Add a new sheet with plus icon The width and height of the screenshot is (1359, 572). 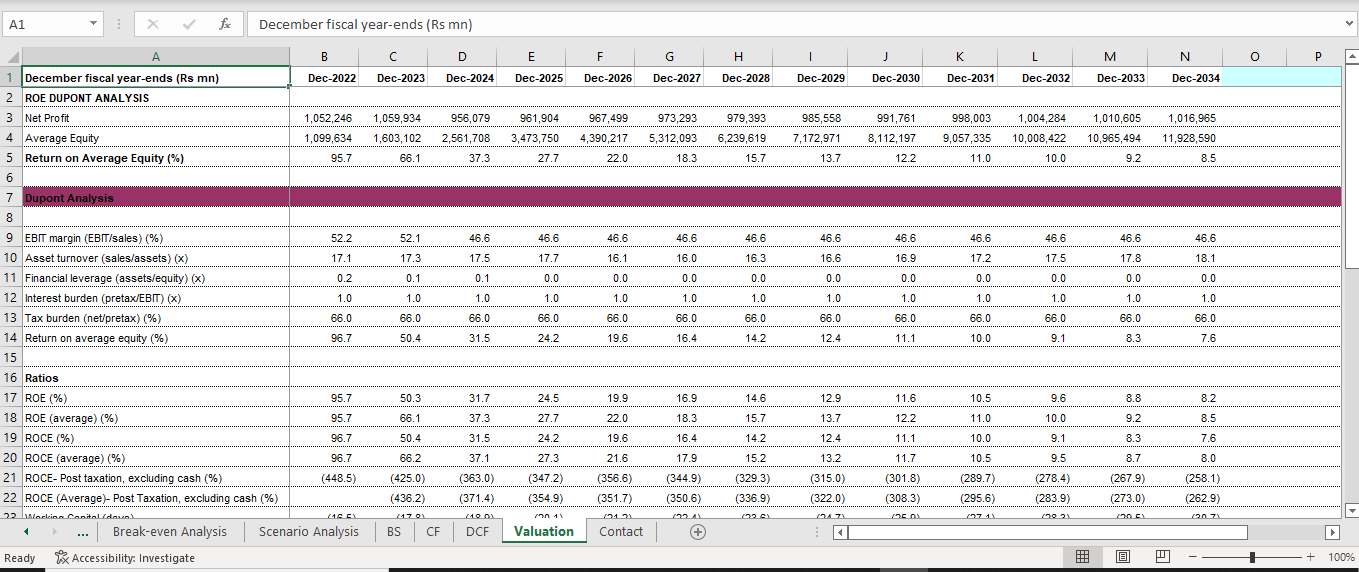(x=698, y=532)
